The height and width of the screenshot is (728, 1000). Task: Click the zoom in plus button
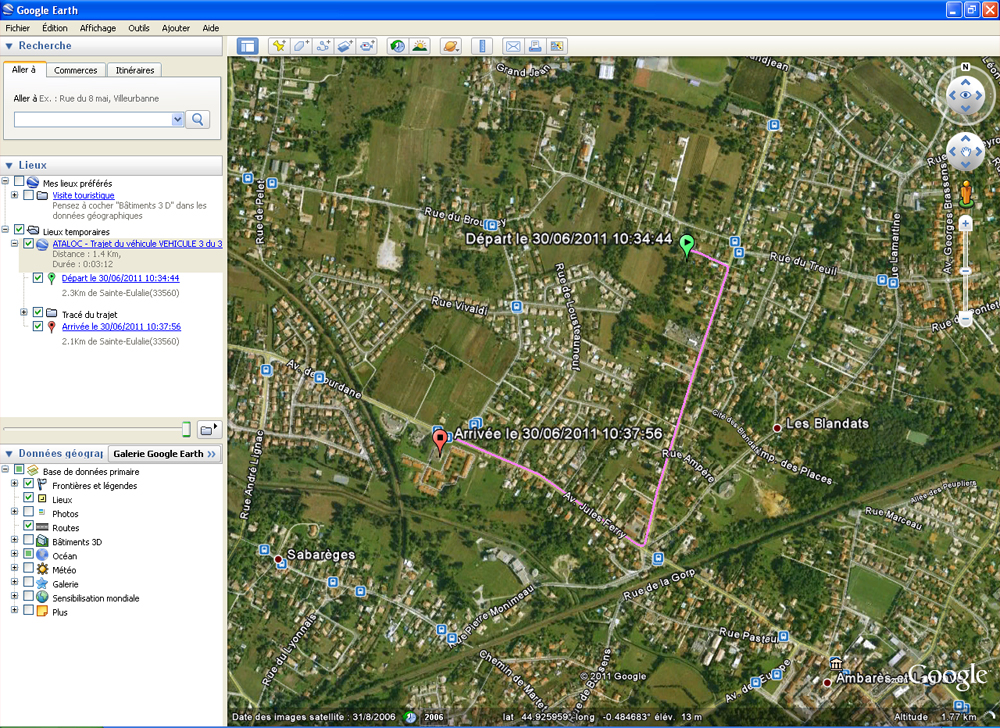click(965, 223)
